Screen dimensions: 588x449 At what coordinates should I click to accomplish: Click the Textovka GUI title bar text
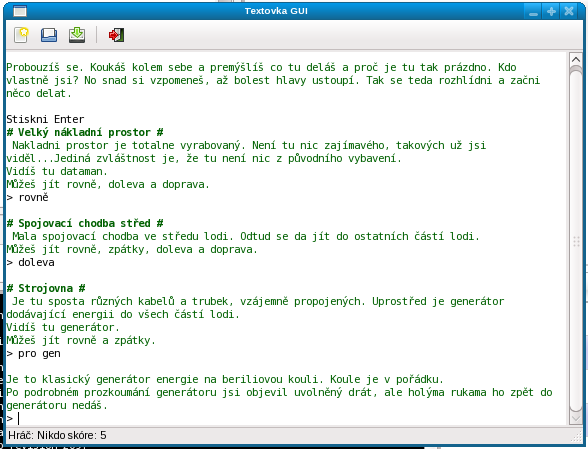(276, 11)
